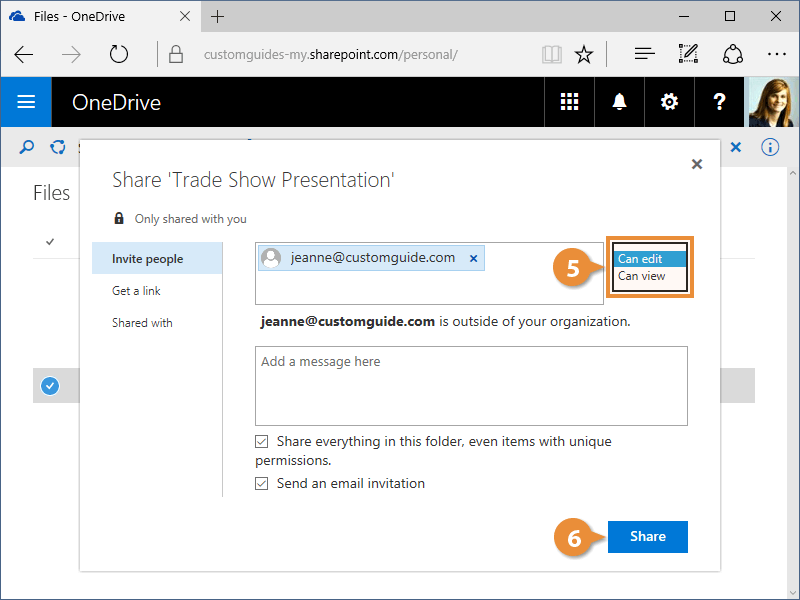
Task: Click the help question mark icon
Action: click(719, 102)
